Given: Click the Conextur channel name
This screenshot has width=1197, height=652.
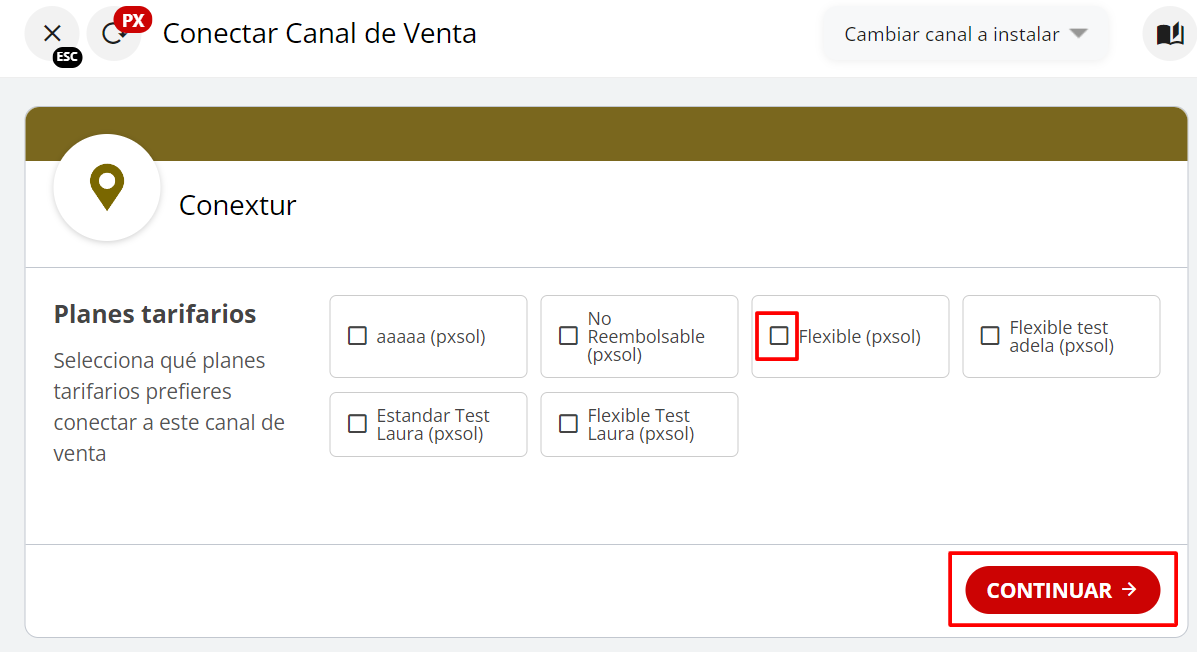Looking at the screenshot, I should [x=238, y=206].
